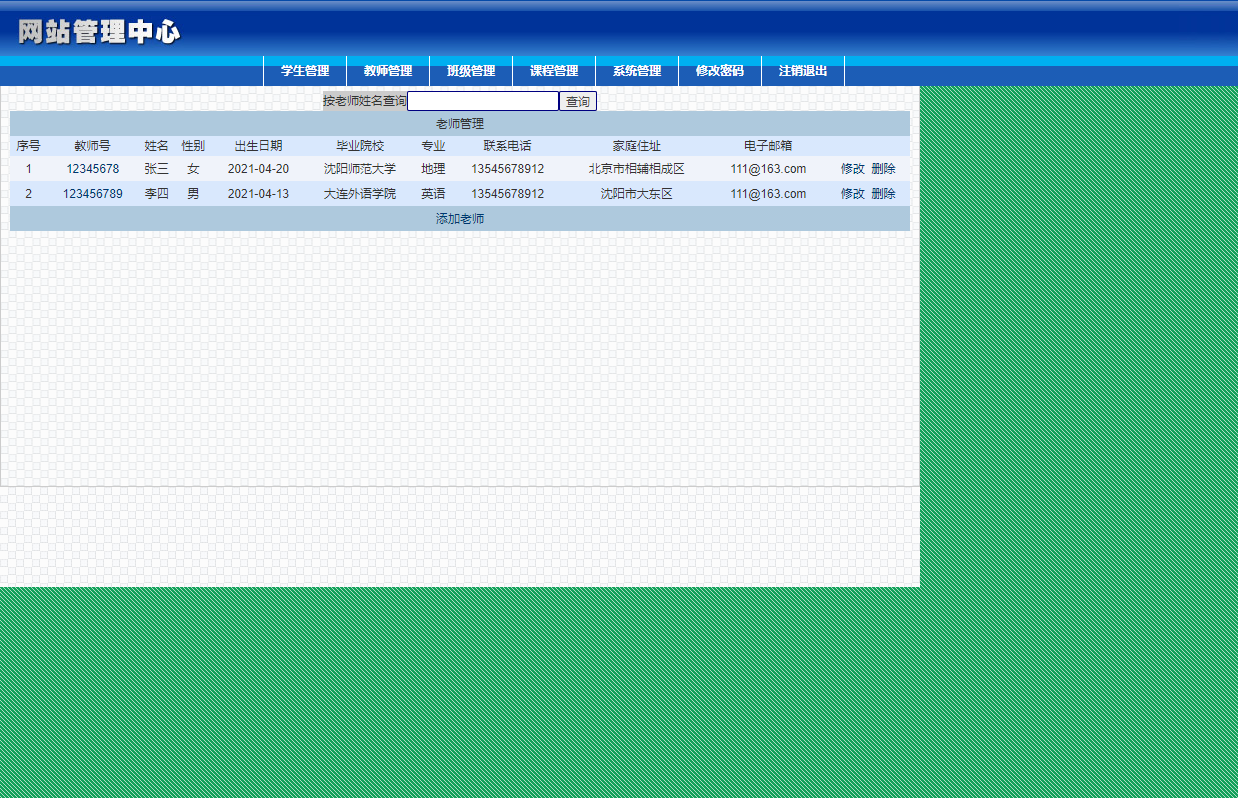The height and width of the screenshot is (798, 1238).
Task: Click 修改 for teacher 张三
Action: [851, 169]
